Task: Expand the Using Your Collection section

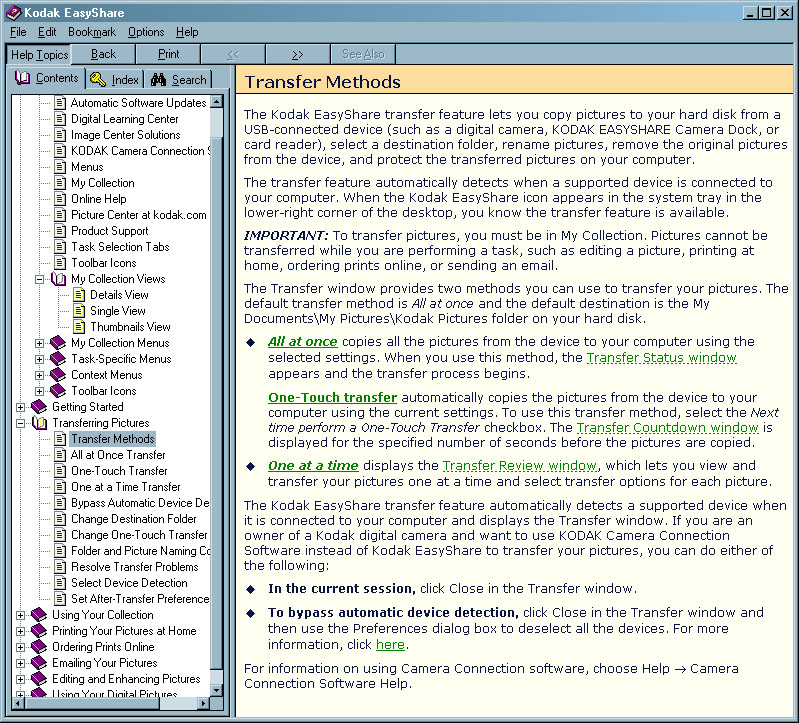Action: pyautogui.click(x=21, y=615)
